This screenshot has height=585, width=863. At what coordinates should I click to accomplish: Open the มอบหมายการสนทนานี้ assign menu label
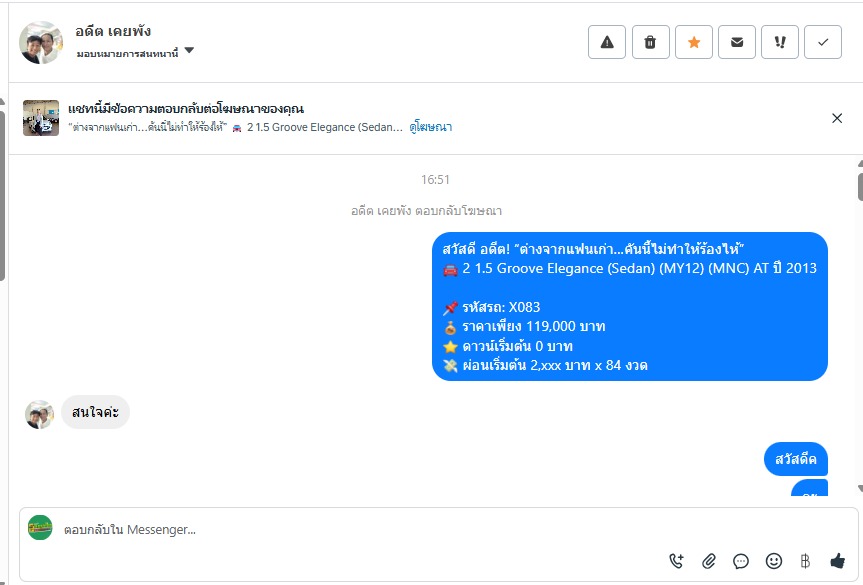tap(127, 53)
